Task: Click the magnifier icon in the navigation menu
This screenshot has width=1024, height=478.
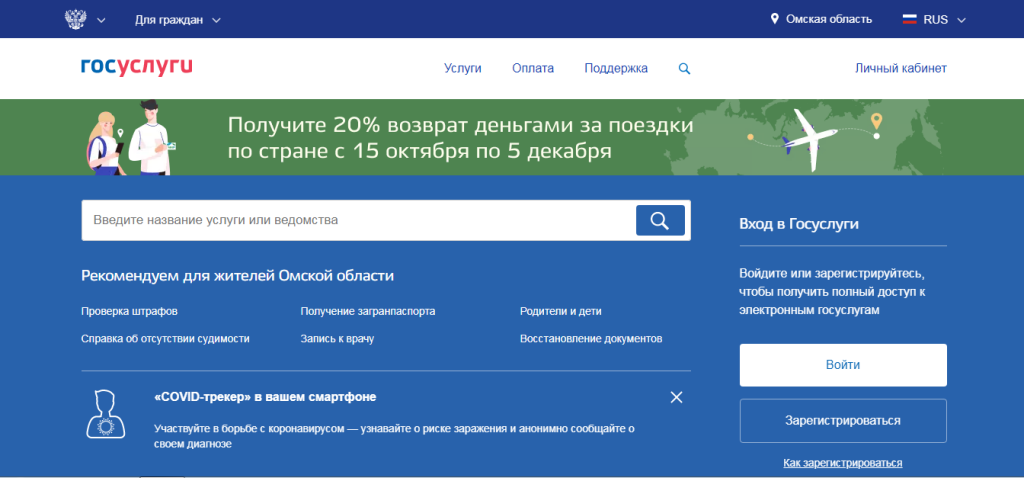Action: [684, 69]
